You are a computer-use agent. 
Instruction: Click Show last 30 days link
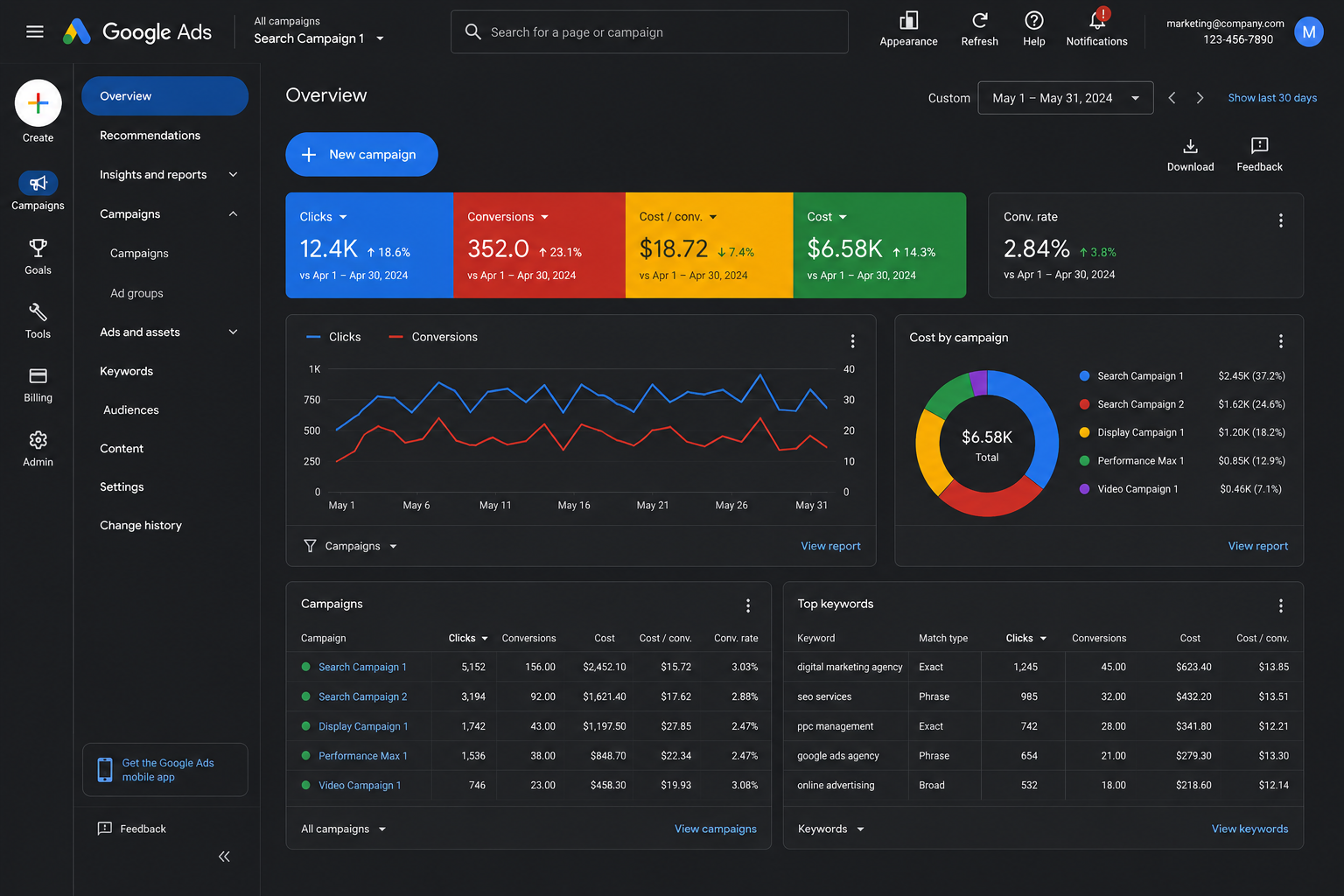[1272, 98]
